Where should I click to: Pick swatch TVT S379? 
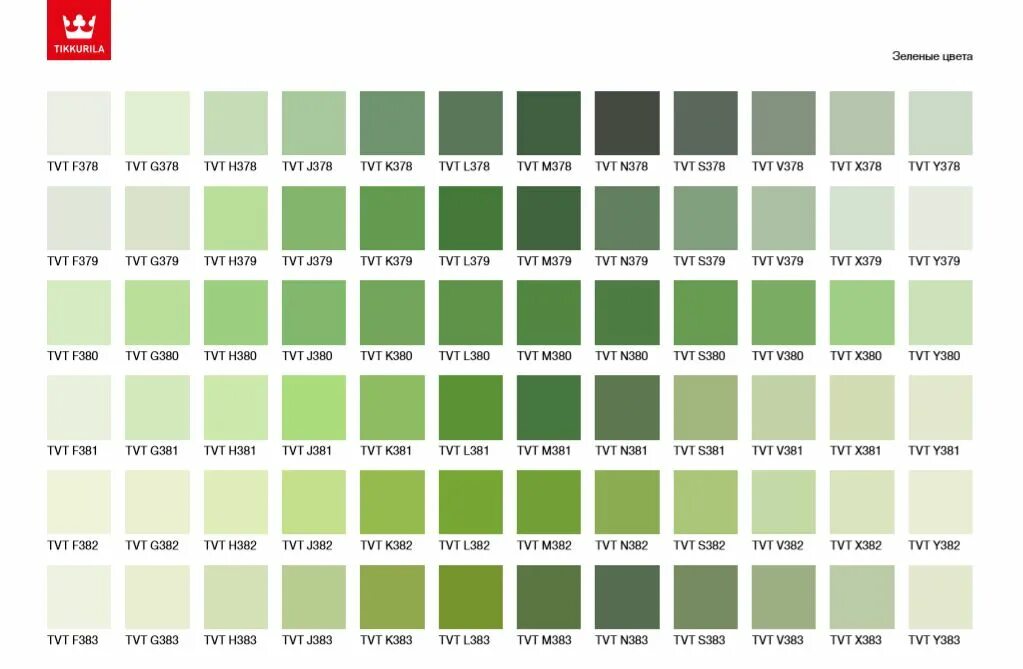[x=705, y=218]
